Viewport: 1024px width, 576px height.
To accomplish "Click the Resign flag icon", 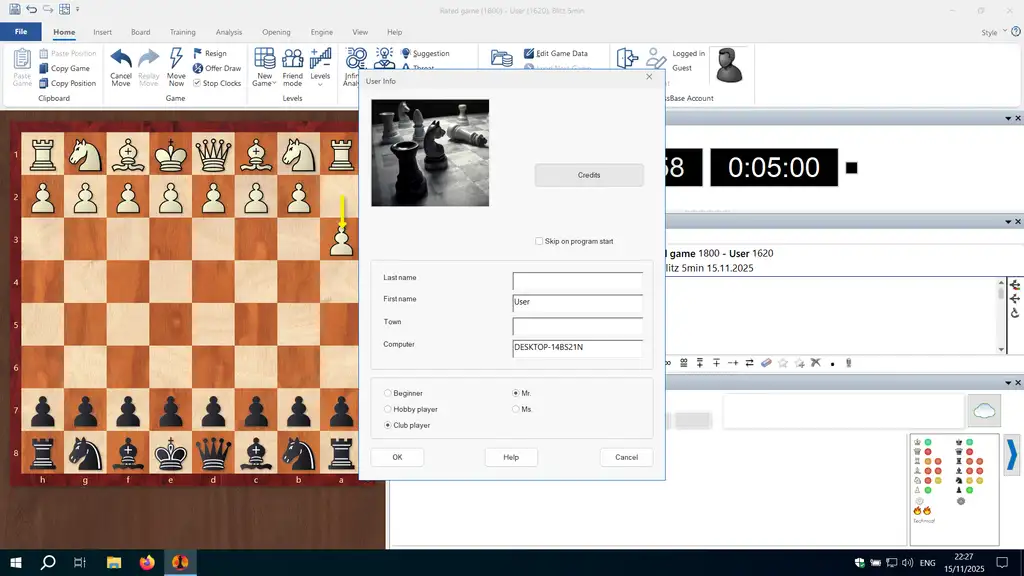I will (x=198, y=53).
